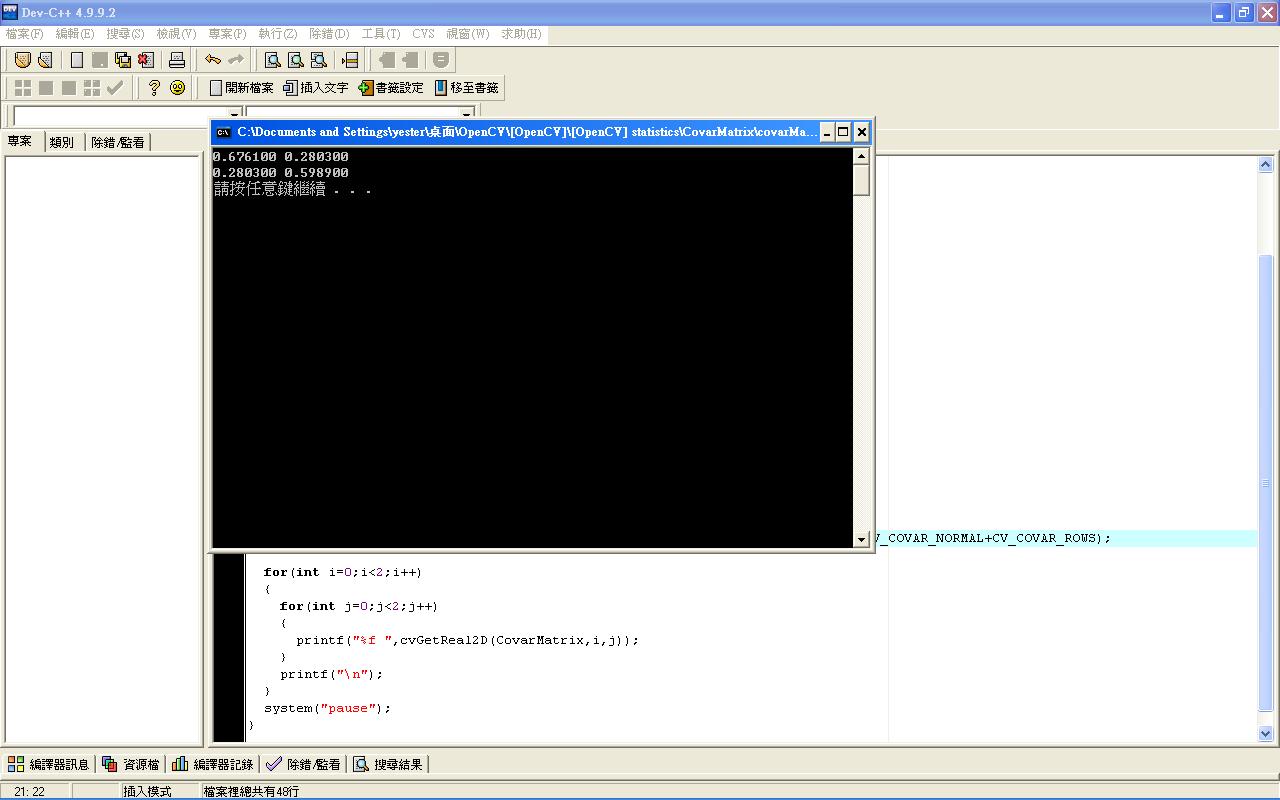Screen dimensions: 1280x800
Task: Click the system("pause"); code line
Action: click(x=328, y=708)
